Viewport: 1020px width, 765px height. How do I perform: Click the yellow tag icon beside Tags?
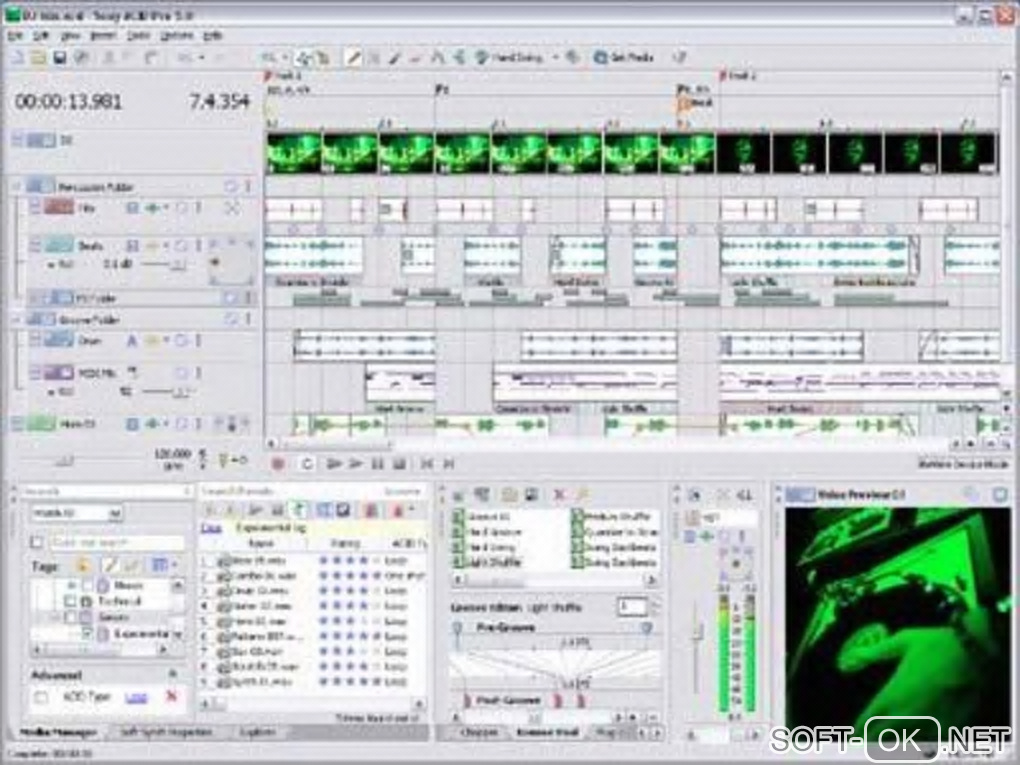click(x=83, y=566)
